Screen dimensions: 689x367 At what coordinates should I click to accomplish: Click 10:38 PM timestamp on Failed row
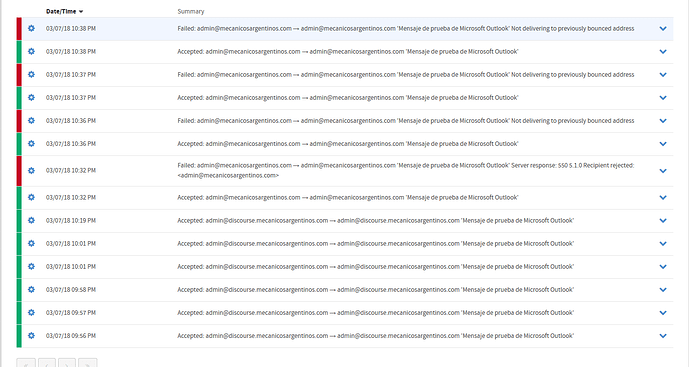[71, 29]
